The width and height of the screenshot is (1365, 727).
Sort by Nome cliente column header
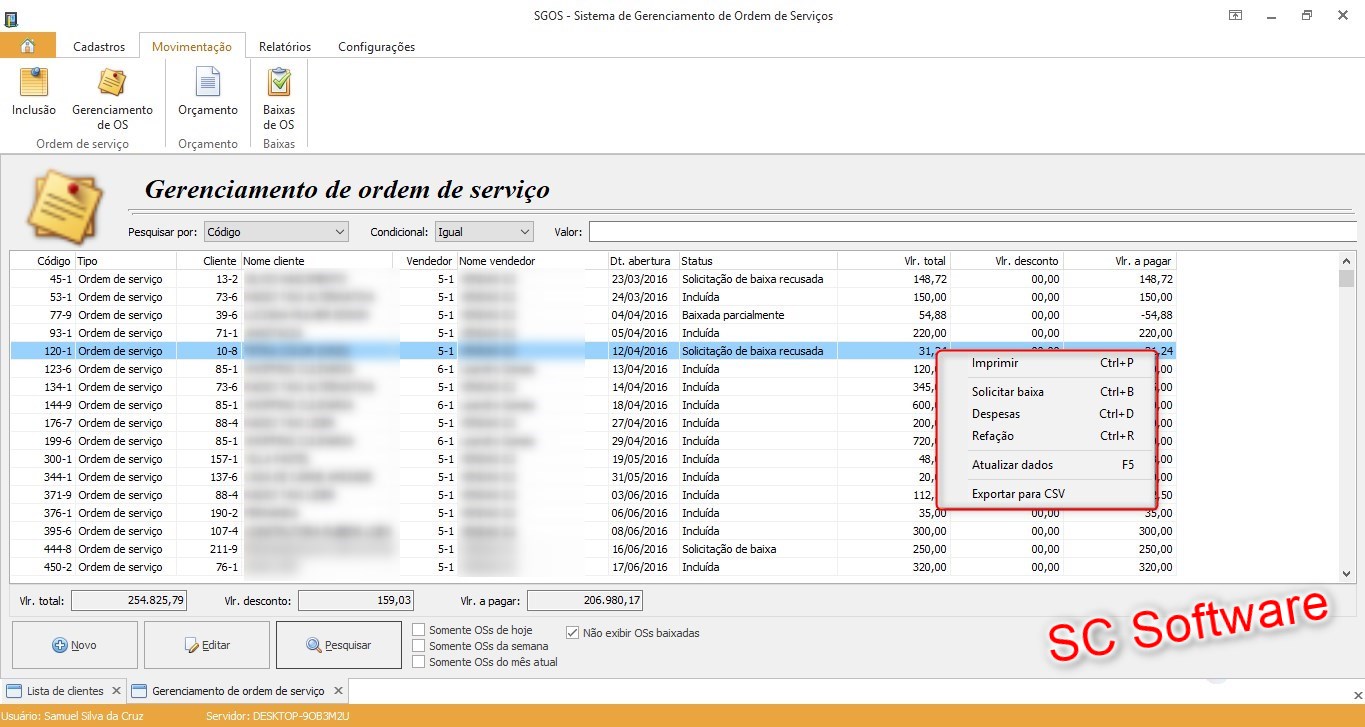tap(317, 261)
